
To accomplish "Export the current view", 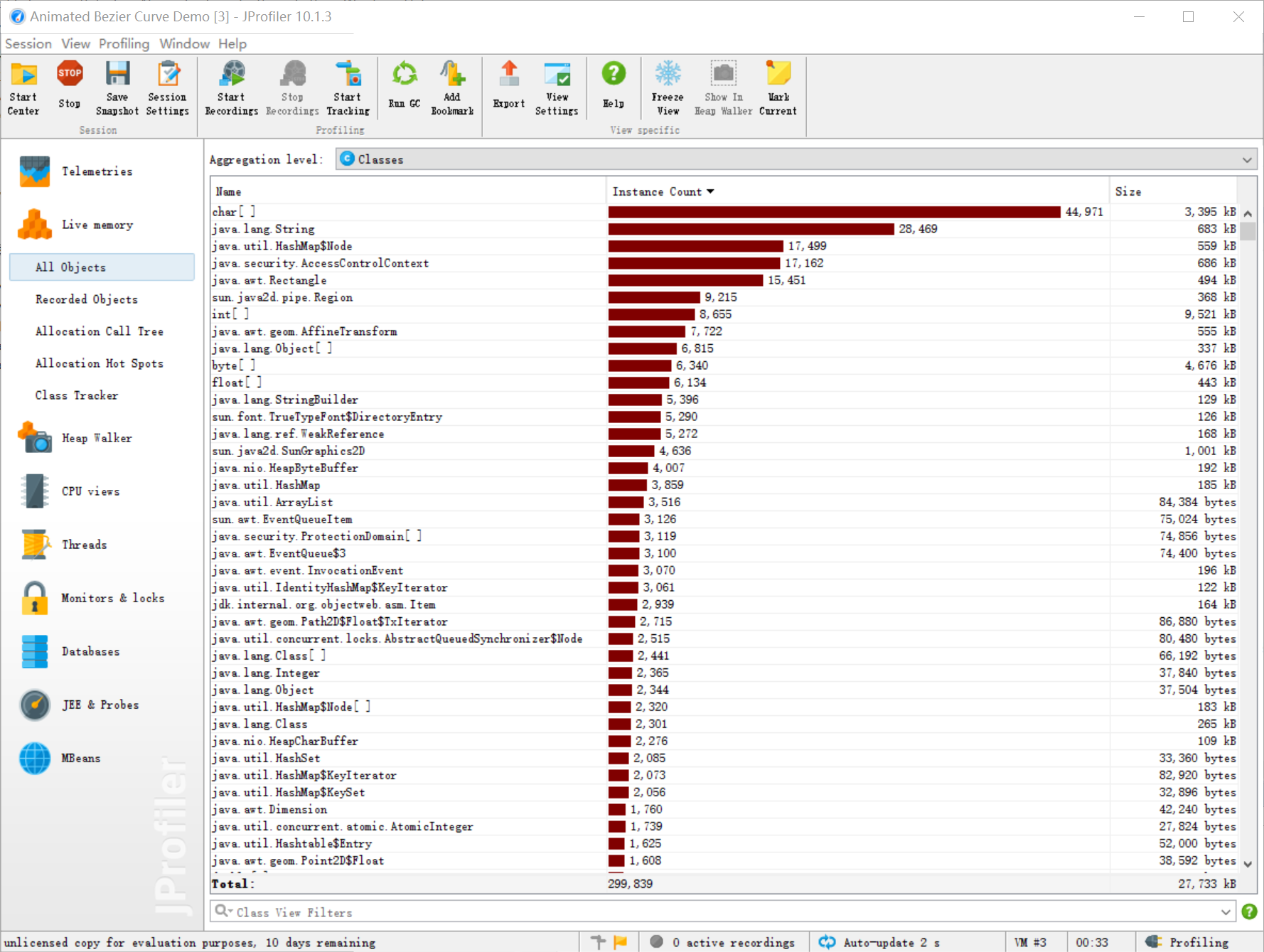I will click(509, 85).
